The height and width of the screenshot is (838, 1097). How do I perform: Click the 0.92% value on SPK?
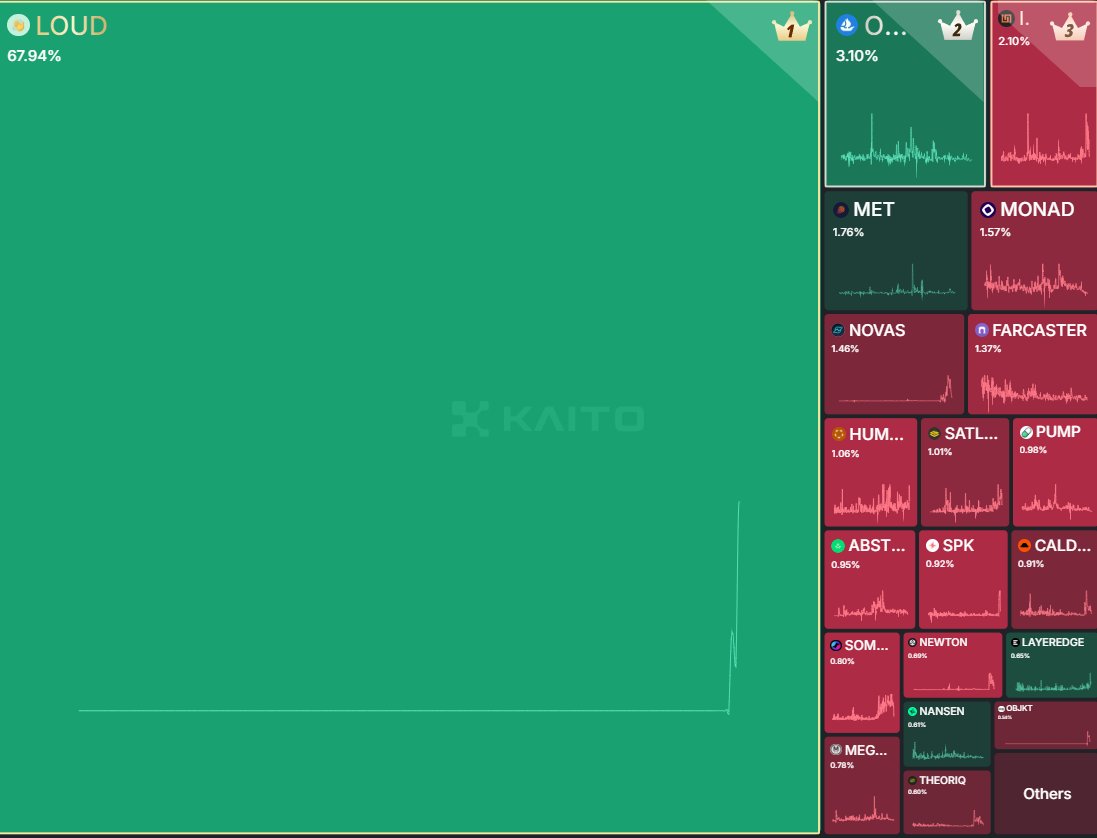pyautogui.click(x=940, y=564)
